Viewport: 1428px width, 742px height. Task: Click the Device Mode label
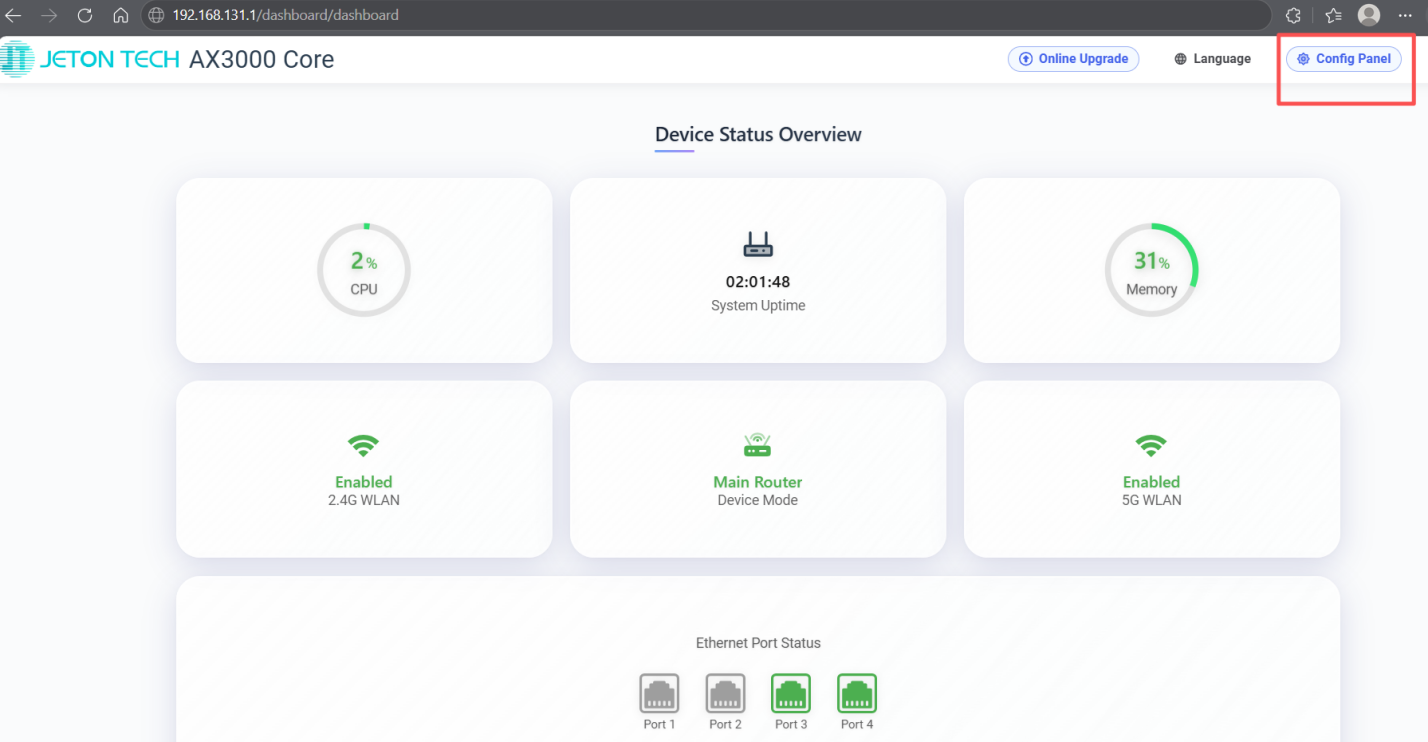758,500
